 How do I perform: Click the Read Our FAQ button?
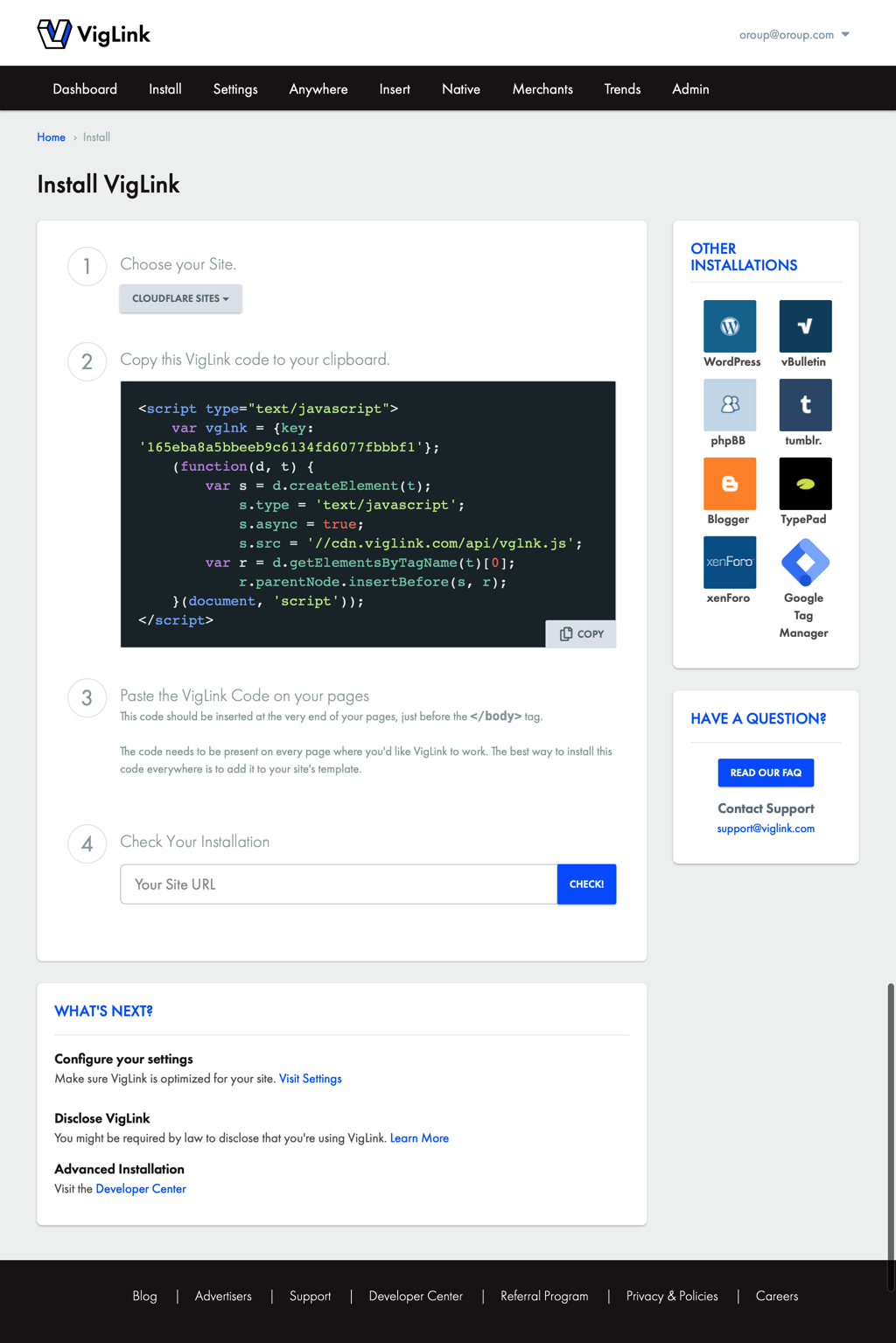(766, 773)
